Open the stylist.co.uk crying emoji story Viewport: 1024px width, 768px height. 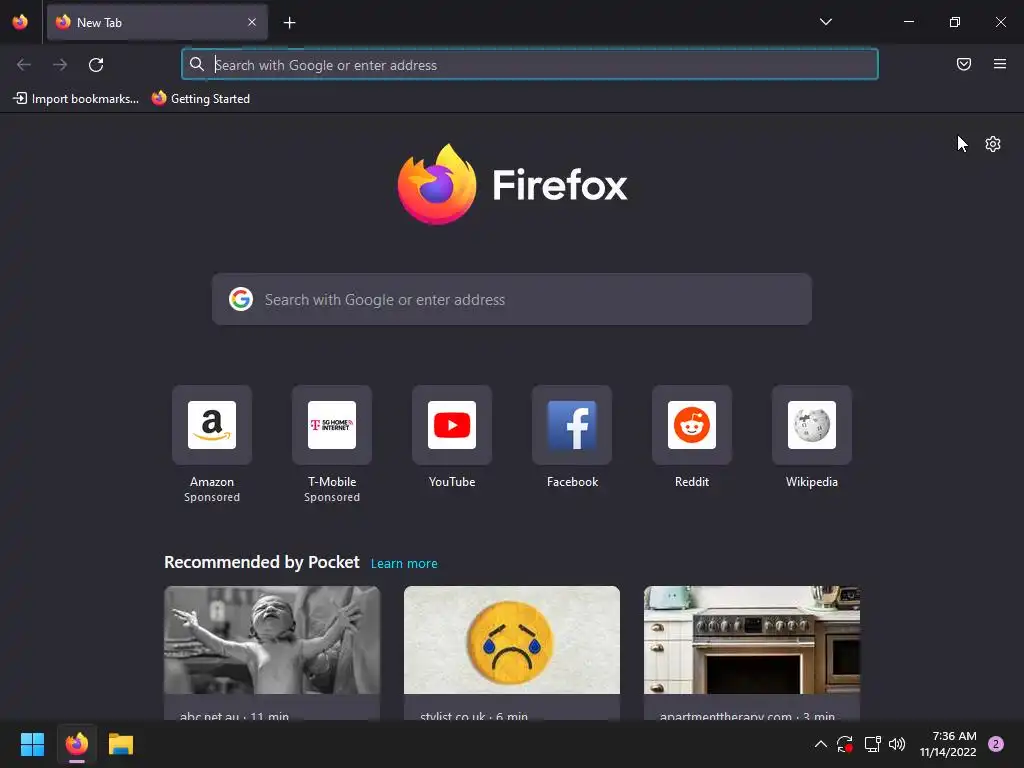point(512,640)
